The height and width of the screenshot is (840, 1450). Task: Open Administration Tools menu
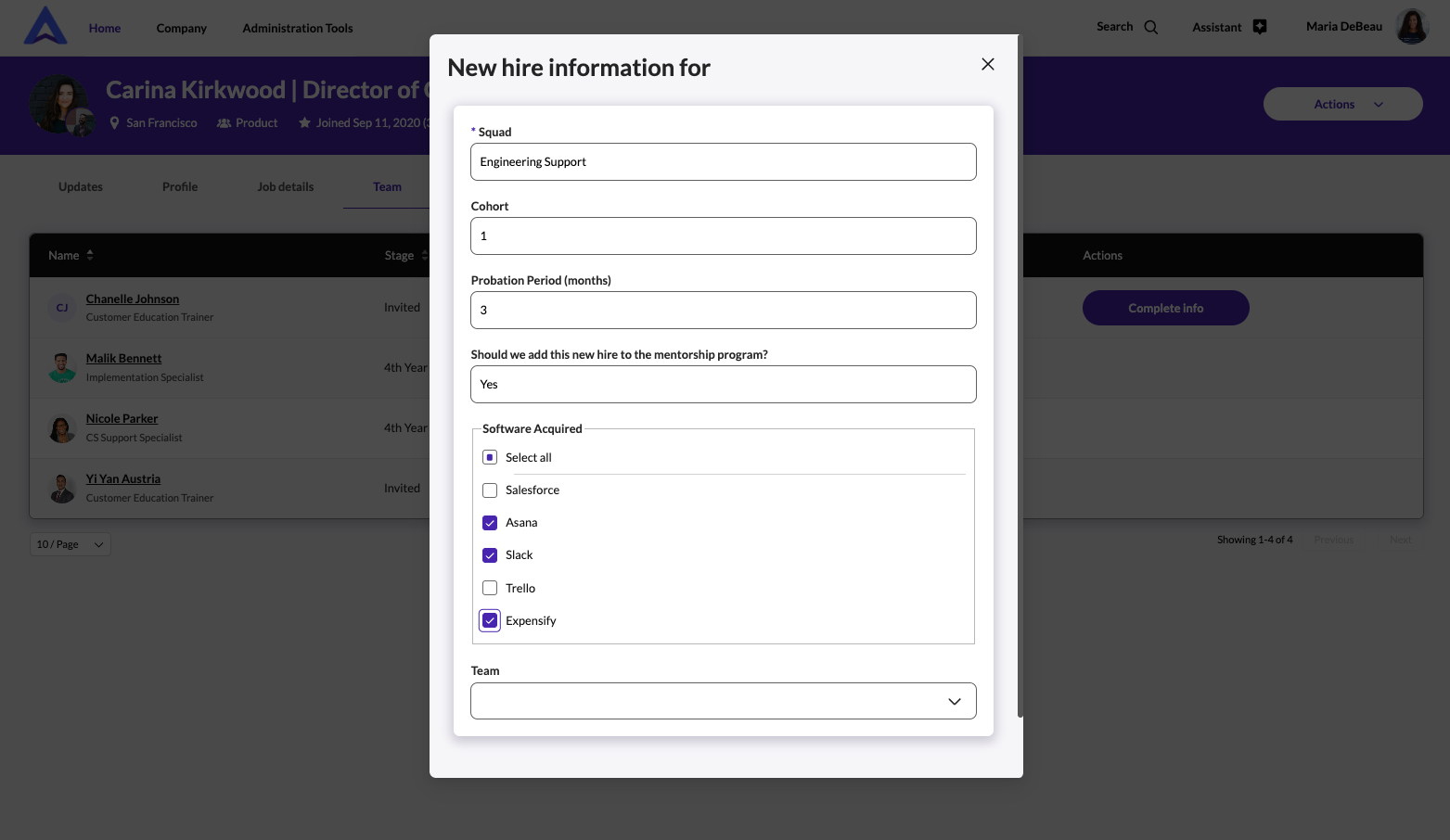[298, 28]
